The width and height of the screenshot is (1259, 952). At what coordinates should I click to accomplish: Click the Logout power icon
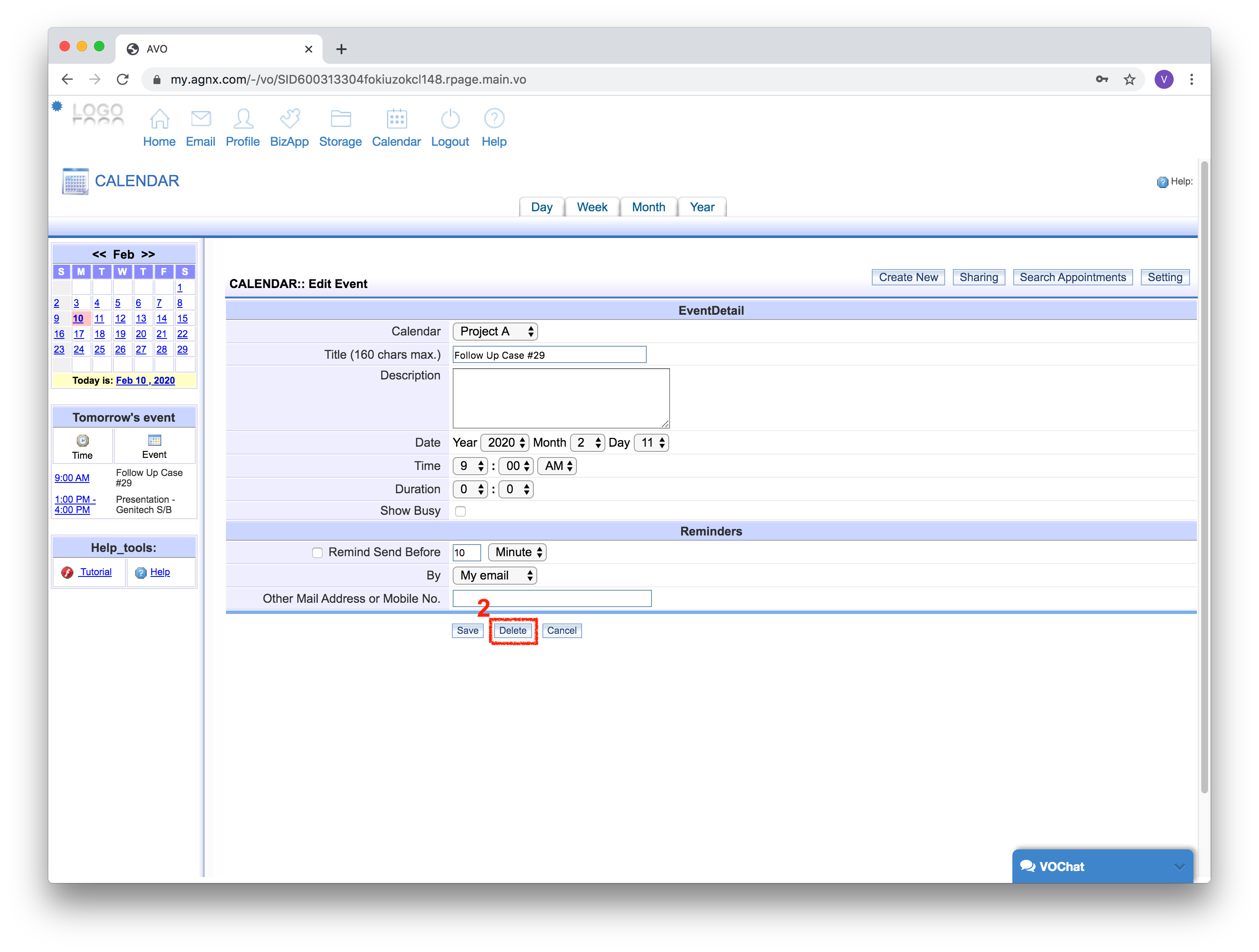pyautogui.click(x=450, y=119)
